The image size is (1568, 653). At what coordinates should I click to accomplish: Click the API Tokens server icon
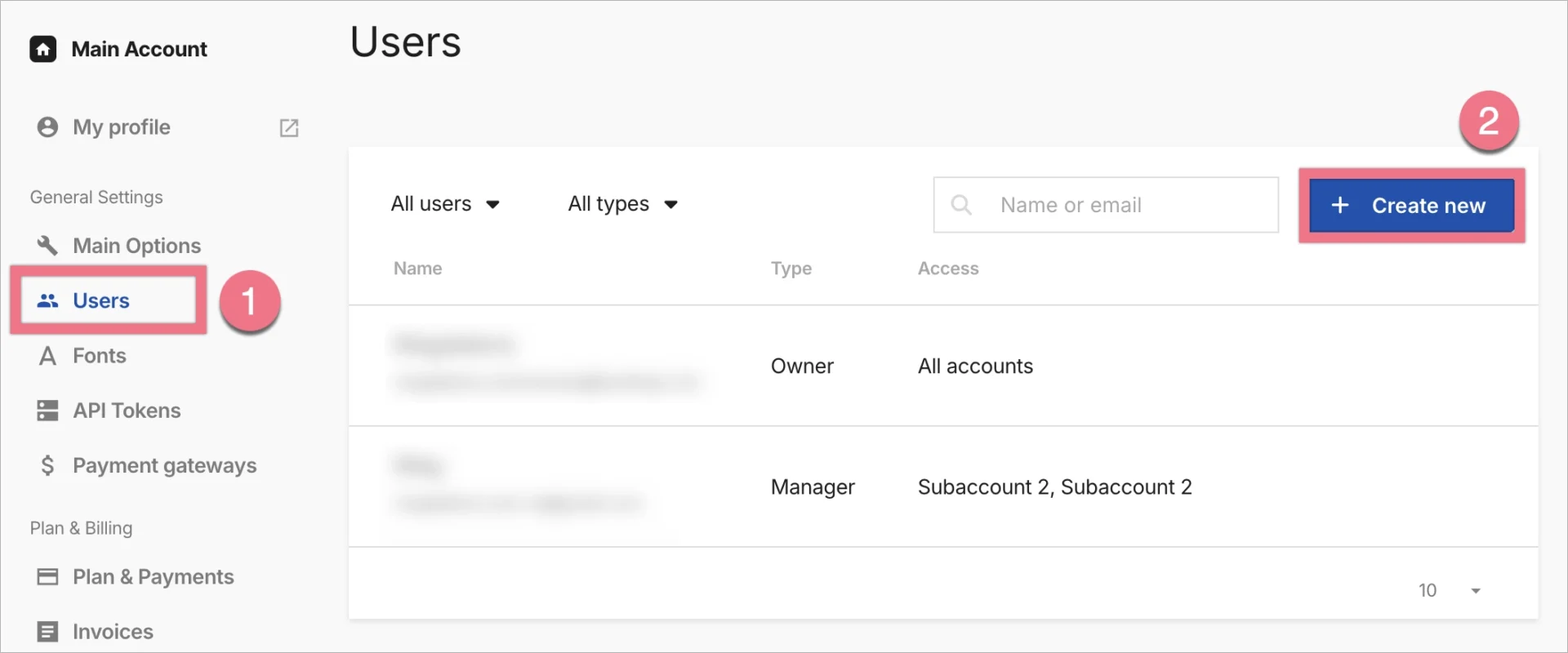coord(48,411)
